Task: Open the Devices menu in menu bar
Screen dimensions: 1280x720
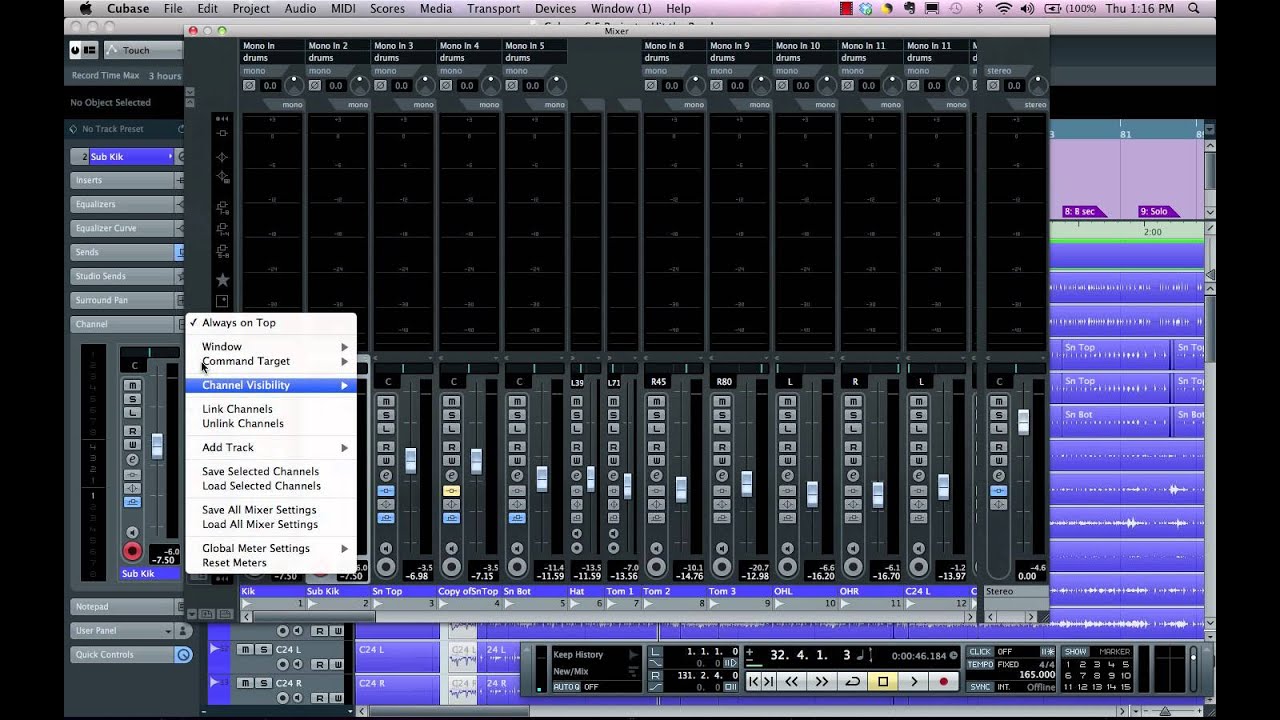Action: click(555, 9)
